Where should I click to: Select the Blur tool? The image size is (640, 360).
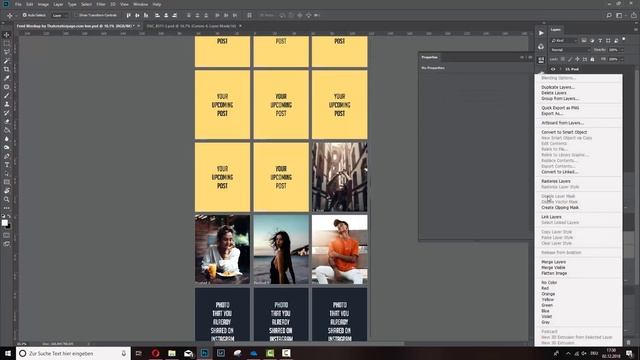(x=7, y=139)
